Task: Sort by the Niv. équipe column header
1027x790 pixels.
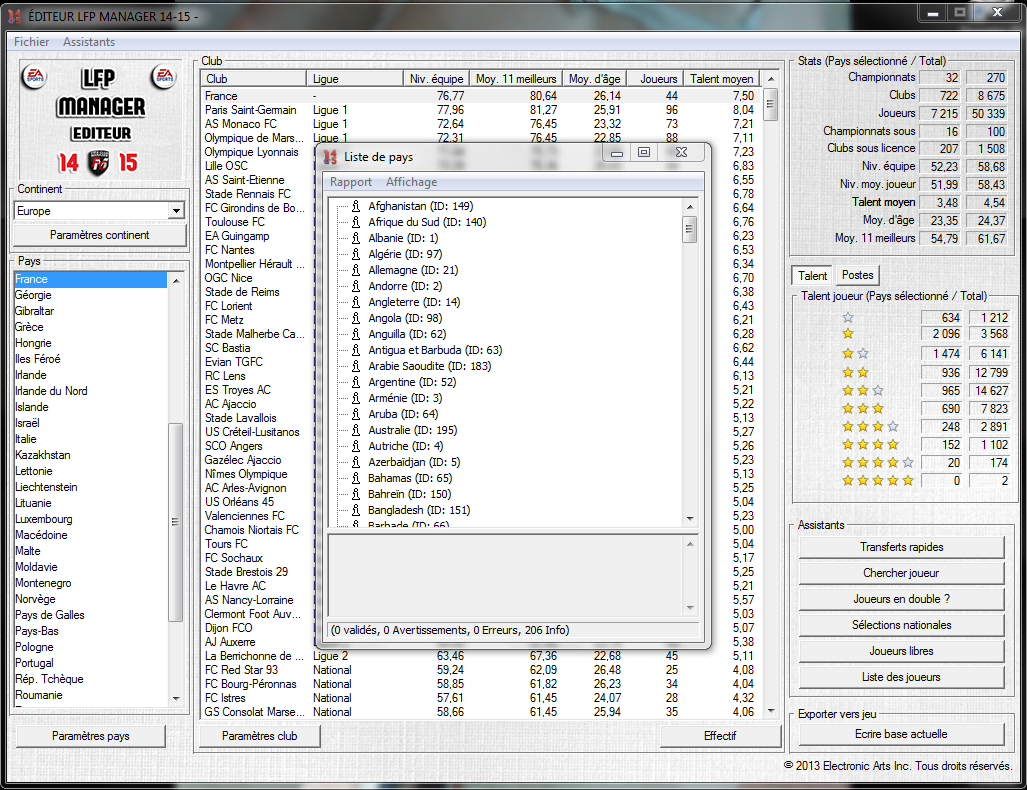Action: 436,79
